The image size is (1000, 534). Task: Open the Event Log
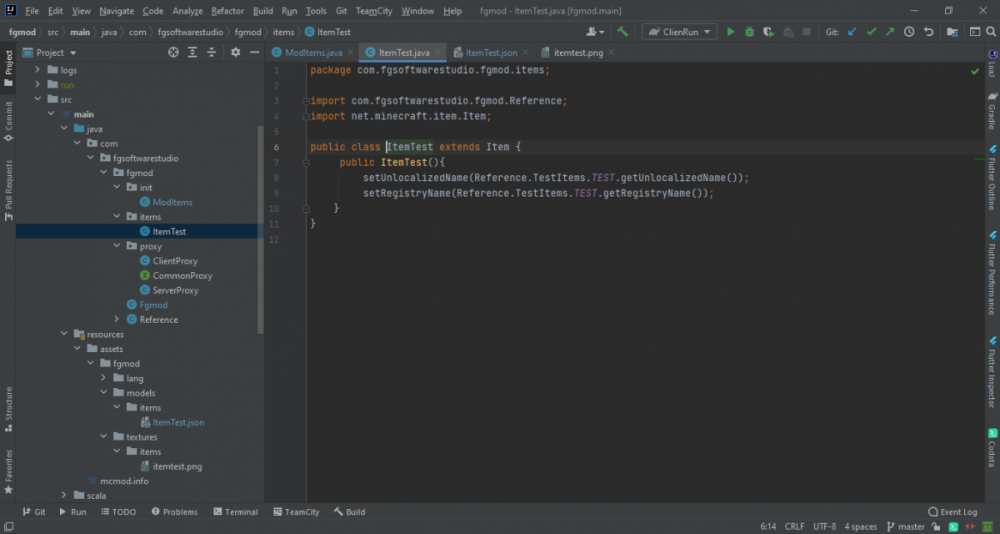(952, 512)
